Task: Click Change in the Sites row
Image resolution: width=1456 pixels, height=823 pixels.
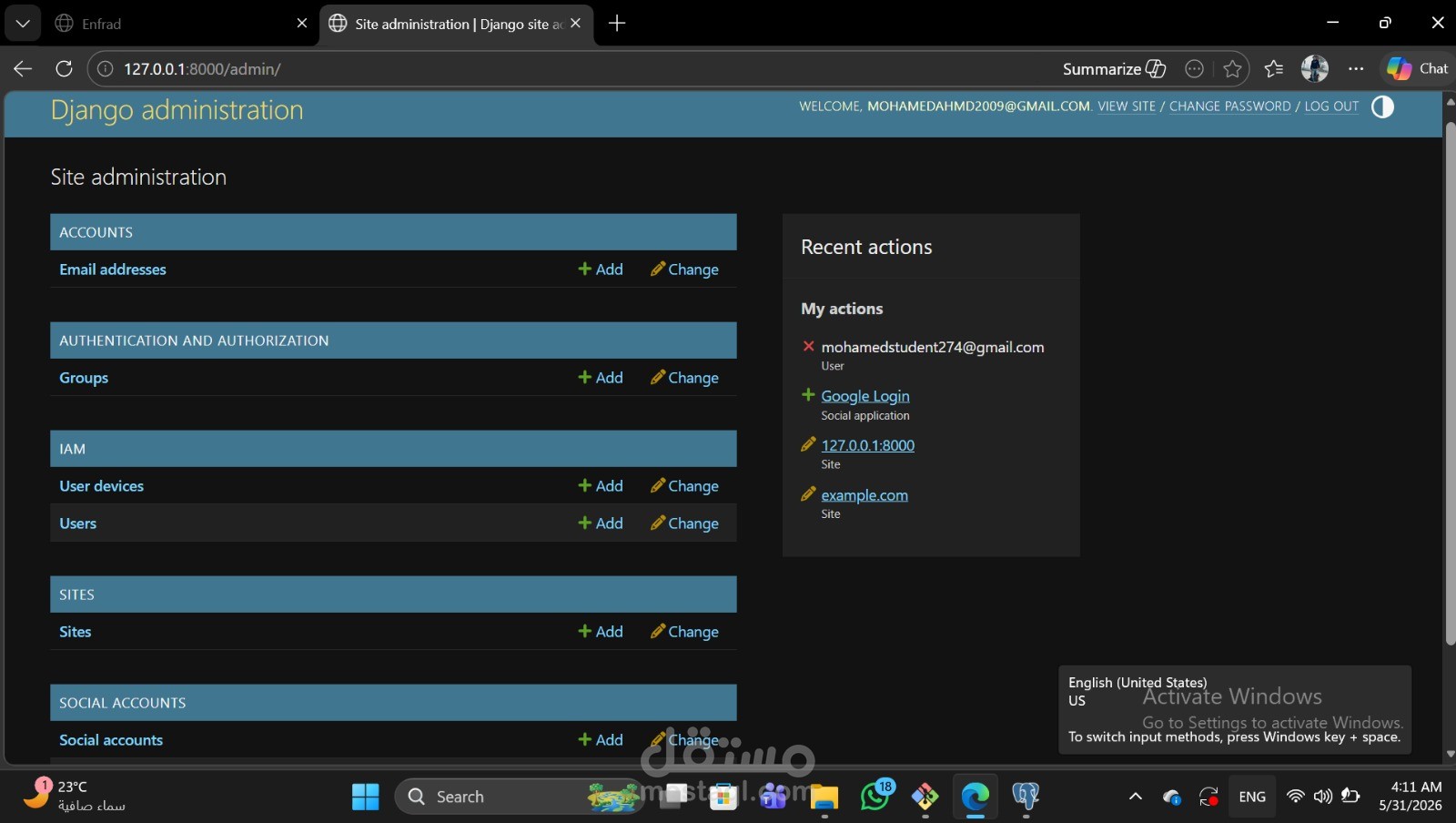Action: tap(684, 632)
